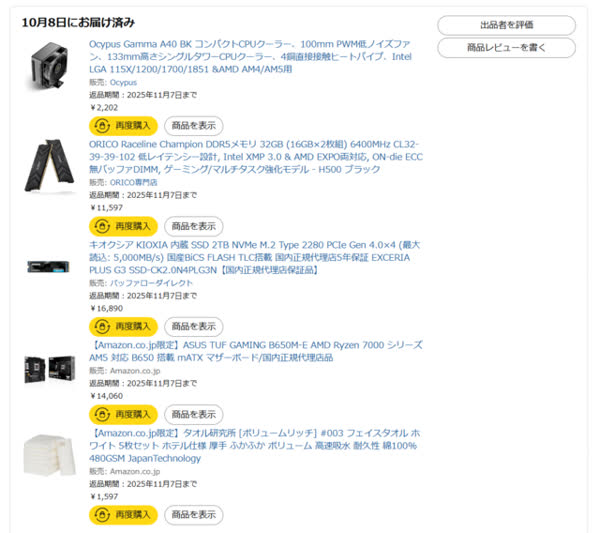The height and width of the screenshot is (533, 600).
Task: Click 商品を表示 for KIOXIA SSD
Action: (194, 326)
